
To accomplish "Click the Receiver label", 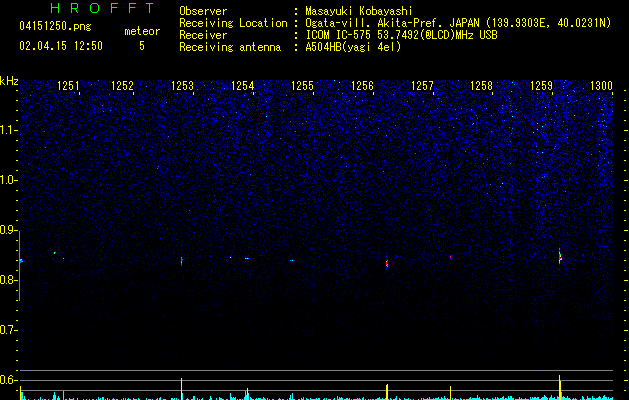I will 203,35.
